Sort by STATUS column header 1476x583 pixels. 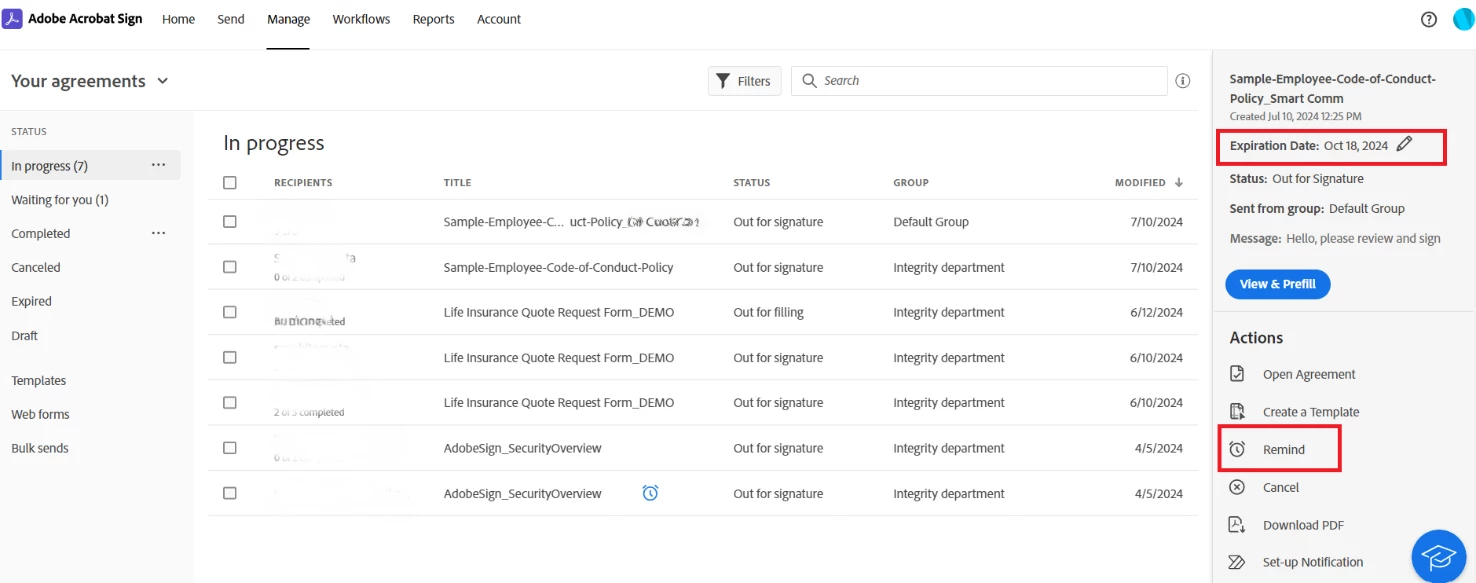(752, 183)
